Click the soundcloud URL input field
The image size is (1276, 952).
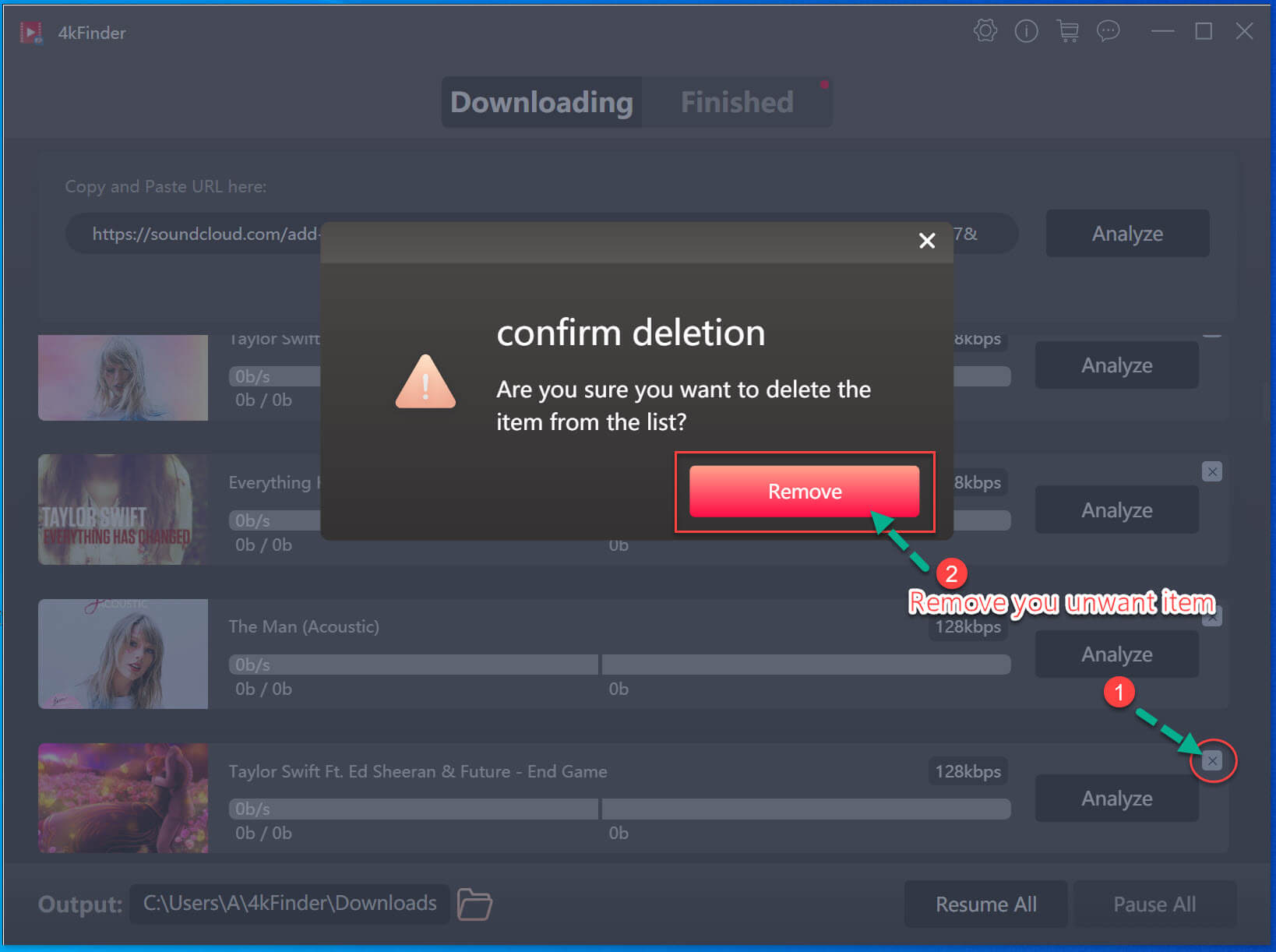203,234
